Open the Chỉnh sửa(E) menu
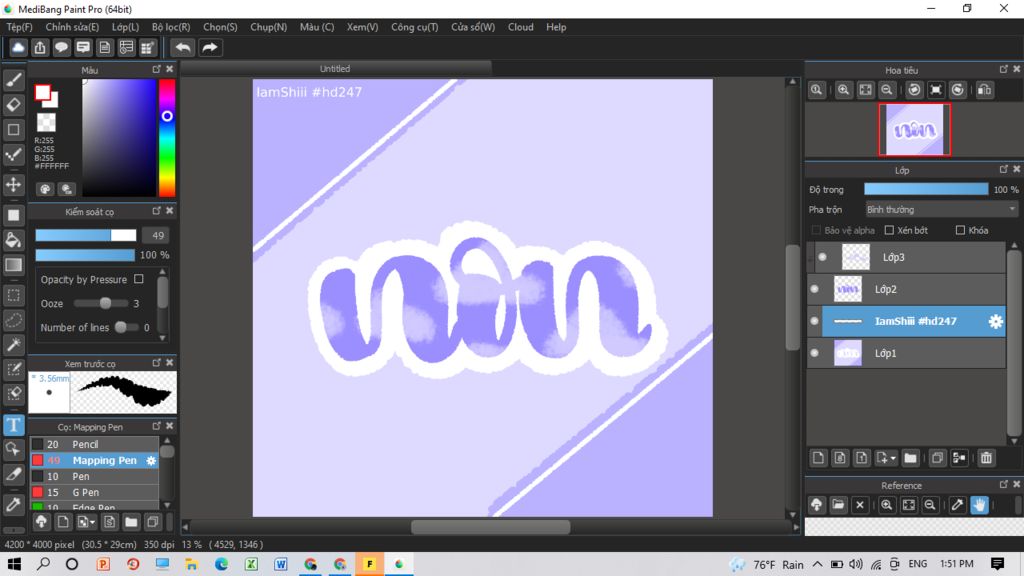Viewport: 1024px width, 576px height. click(72, 27)
